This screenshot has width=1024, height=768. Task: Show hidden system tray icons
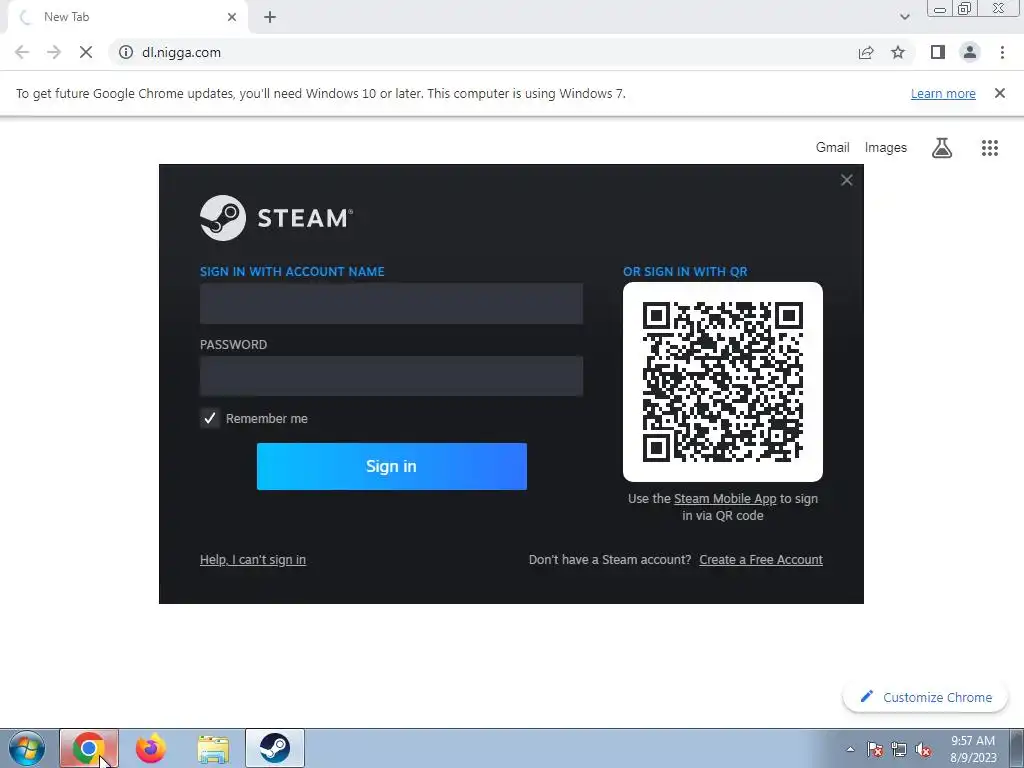coord(850,749)
